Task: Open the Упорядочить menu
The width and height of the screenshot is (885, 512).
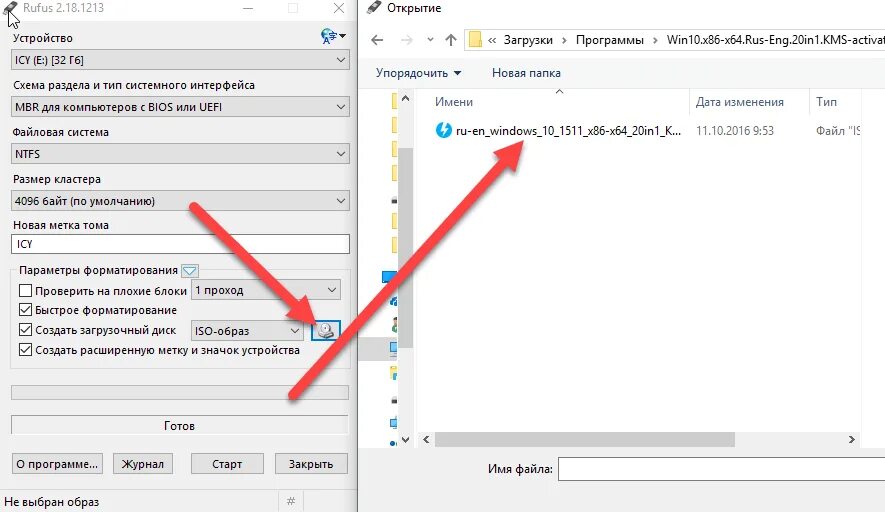Action: (x=418, y=73)
